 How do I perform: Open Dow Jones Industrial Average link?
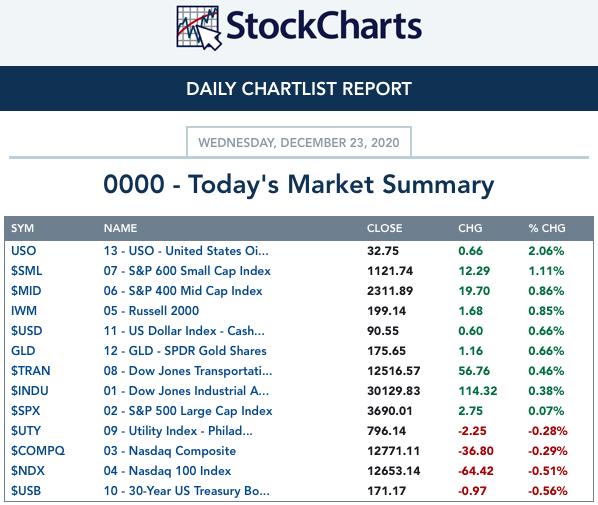(186, 391)
